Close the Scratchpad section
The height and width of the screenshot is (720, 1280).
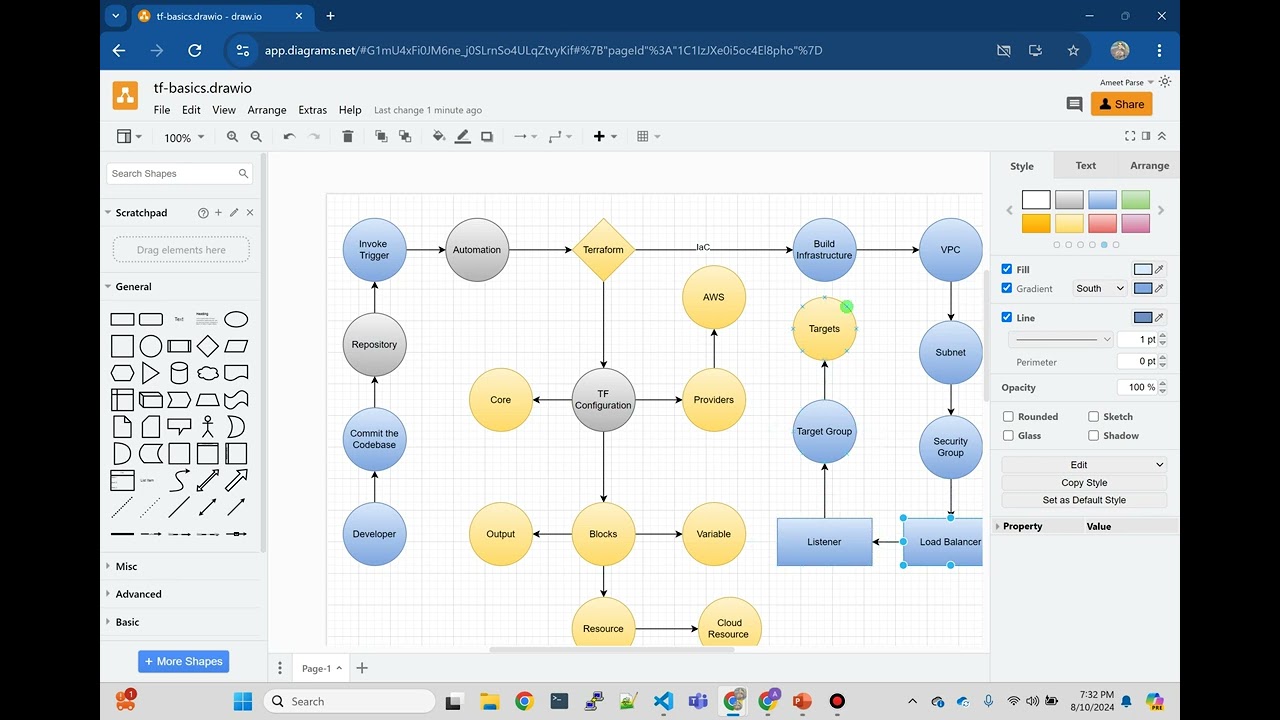[250, 213]
